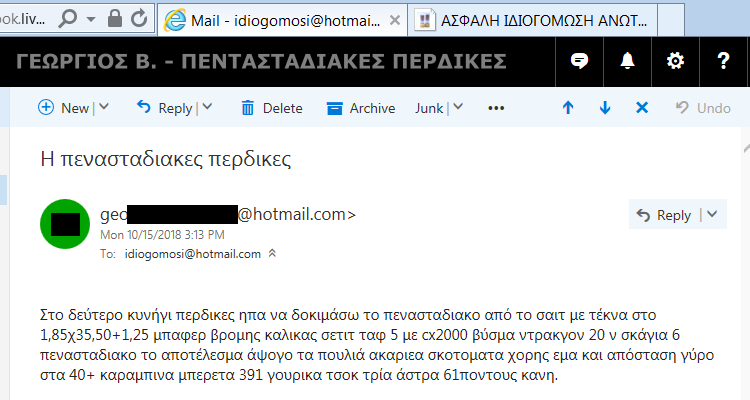
Task: Expand the New message dropdown arrow
Action: pos(104,107)
